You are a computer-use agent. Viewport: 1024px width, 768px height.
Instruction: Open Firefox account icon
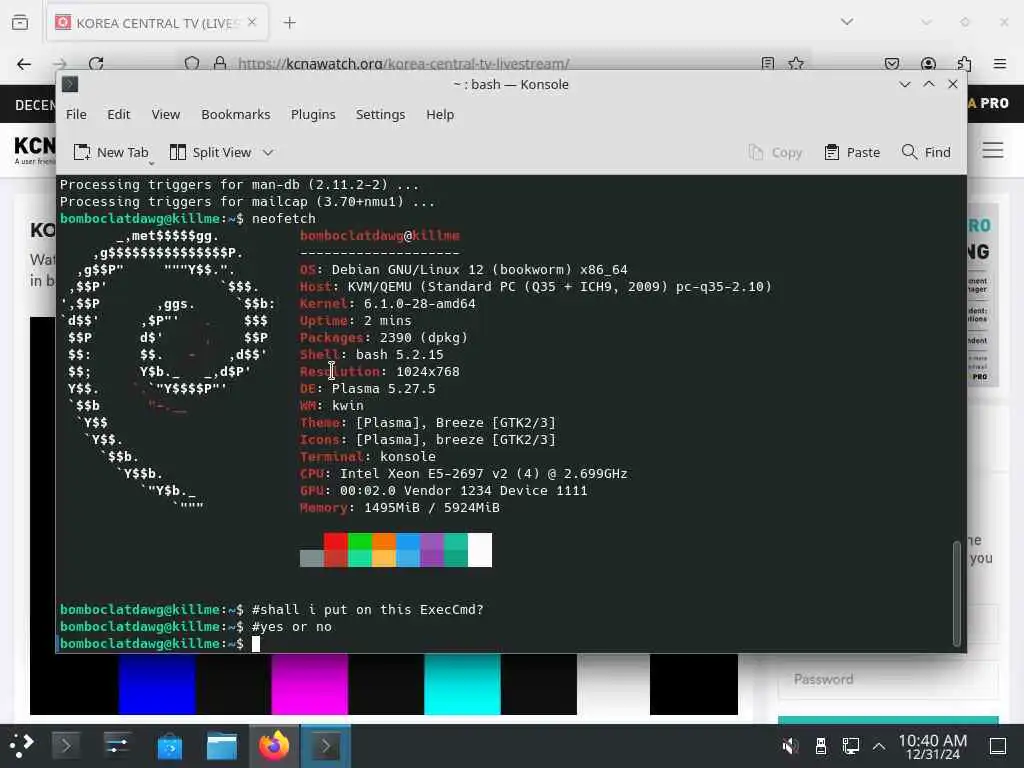[x=928, y=64]
